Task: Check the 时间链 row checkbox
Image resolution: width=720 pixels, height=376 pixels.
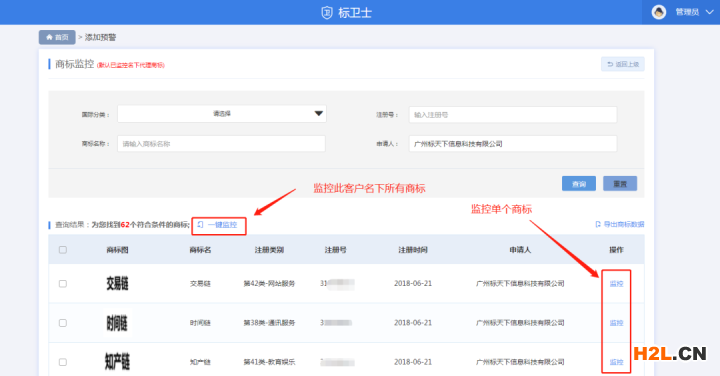Action: (x=63, y=323)
